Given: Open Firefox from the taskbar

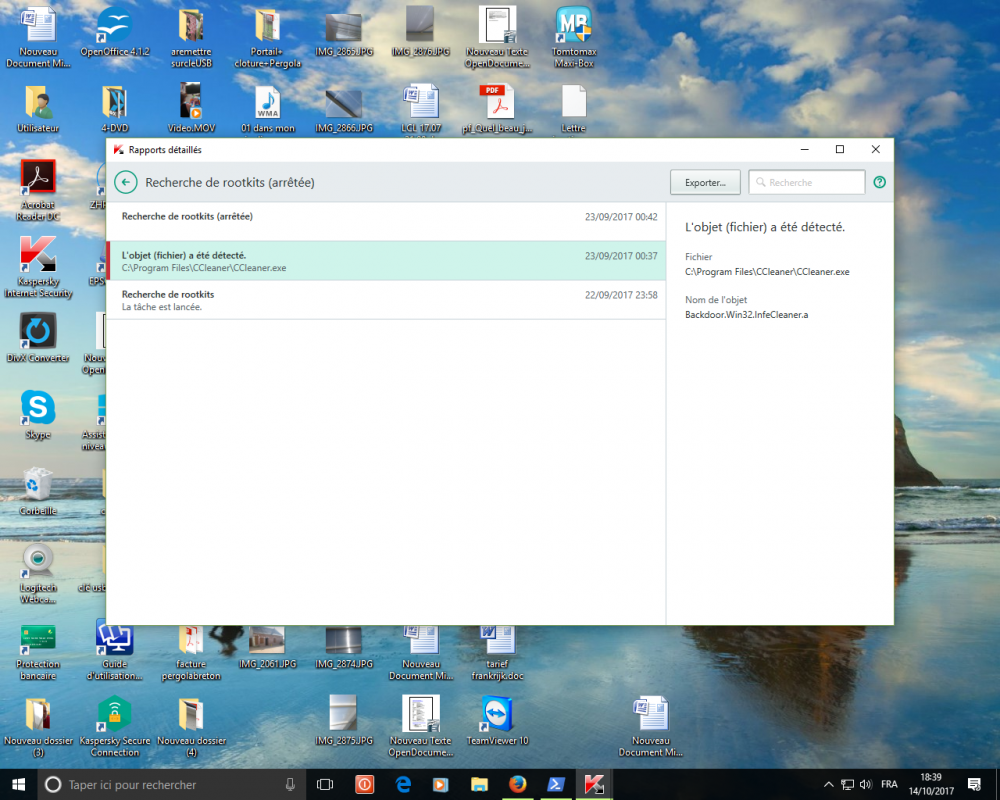Looking at the screenshot, I should (x=517, y=784).
